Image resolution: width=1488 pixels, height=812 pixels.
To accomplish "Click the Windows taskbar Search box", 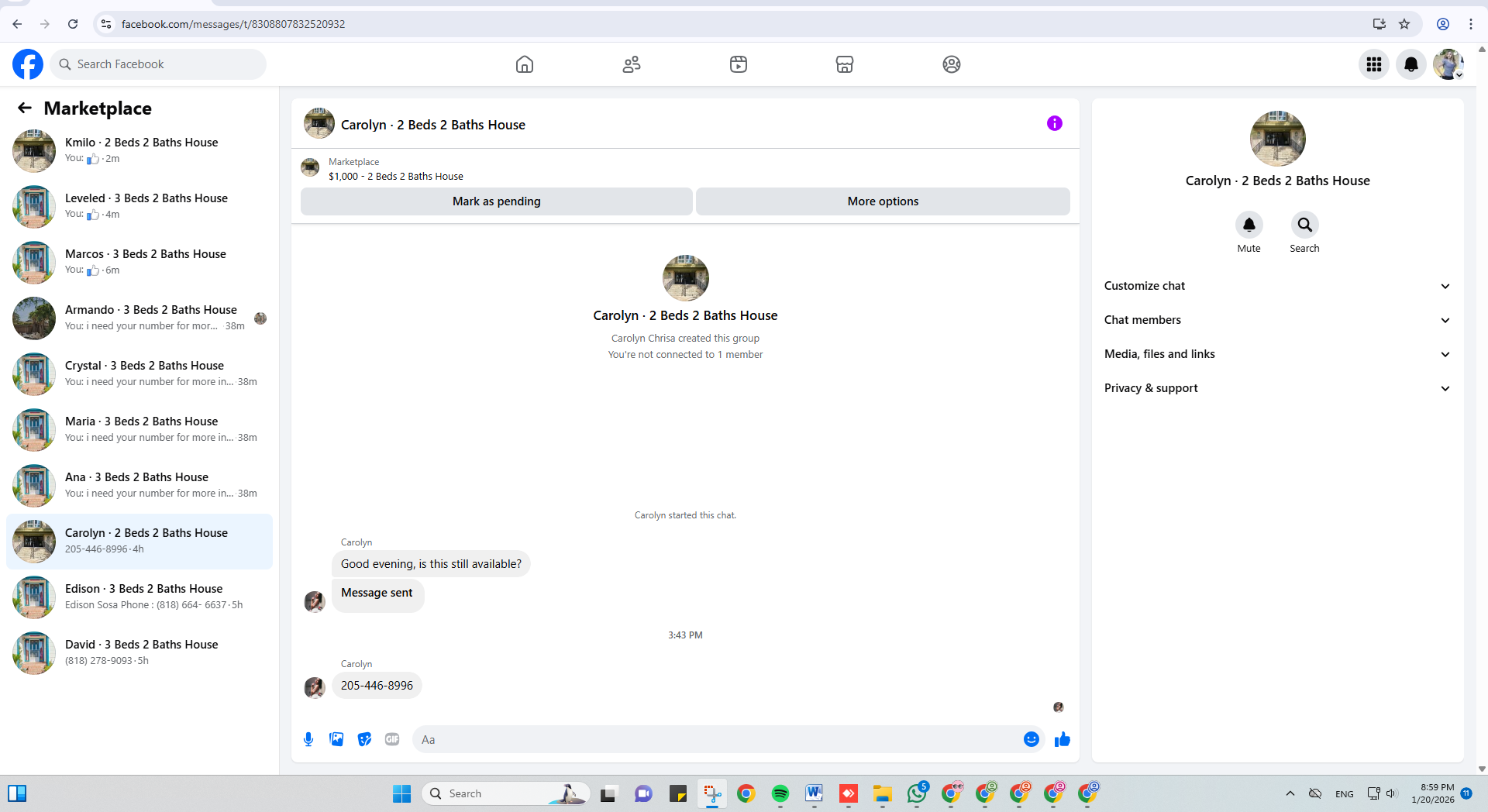I will coord(505,793).
